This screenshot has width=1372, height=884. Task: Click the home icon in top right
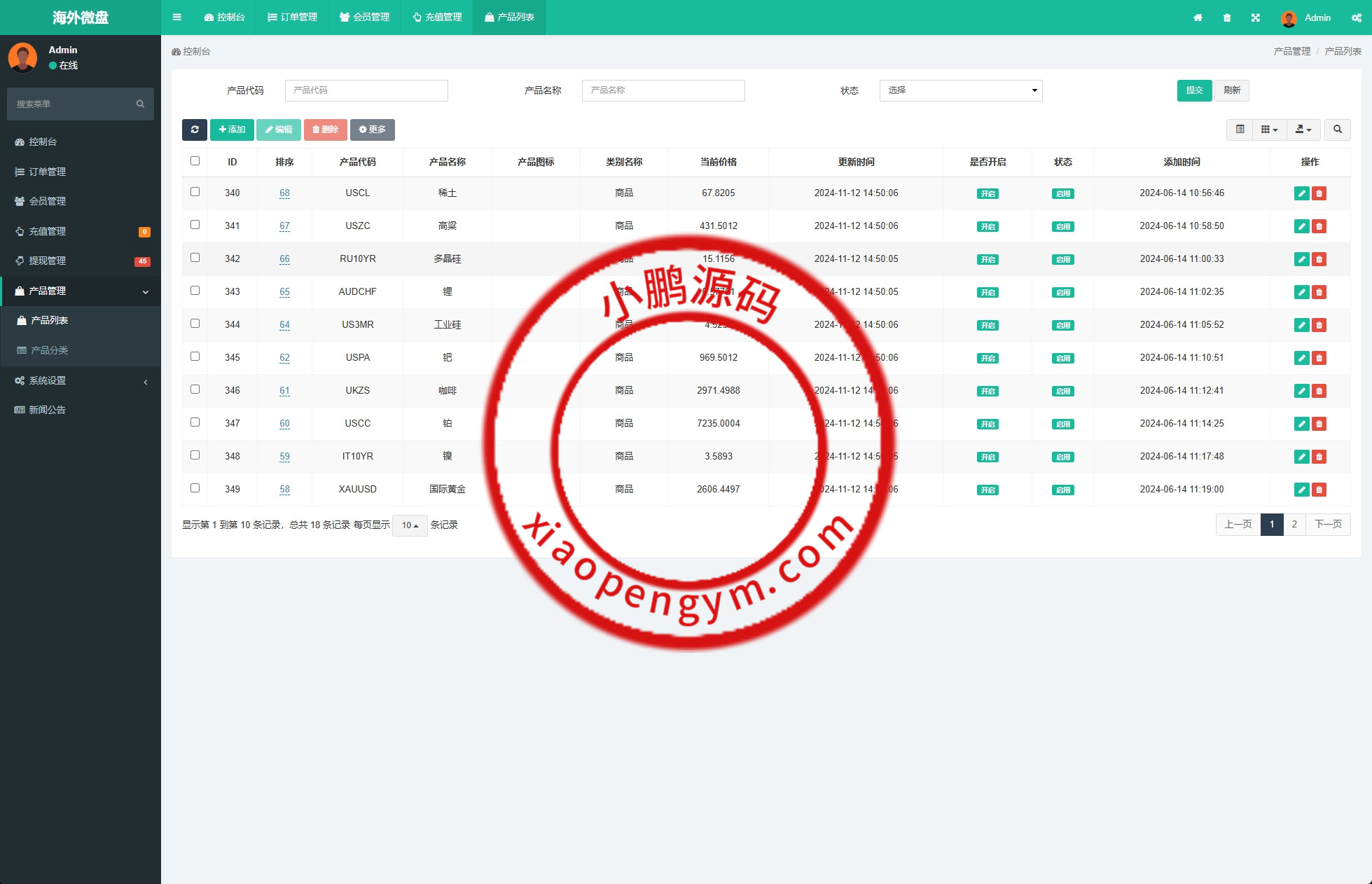tap(1198, 18)
